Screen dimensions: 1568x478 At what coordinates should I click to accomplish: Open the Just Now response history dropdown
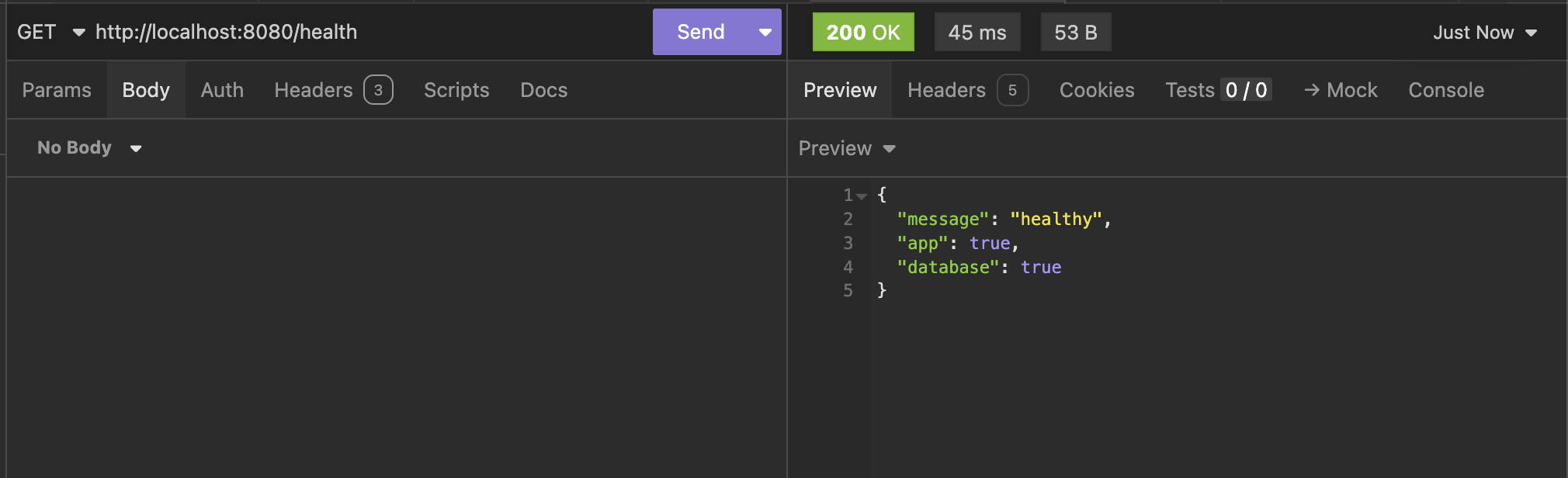coord(1484,33)
